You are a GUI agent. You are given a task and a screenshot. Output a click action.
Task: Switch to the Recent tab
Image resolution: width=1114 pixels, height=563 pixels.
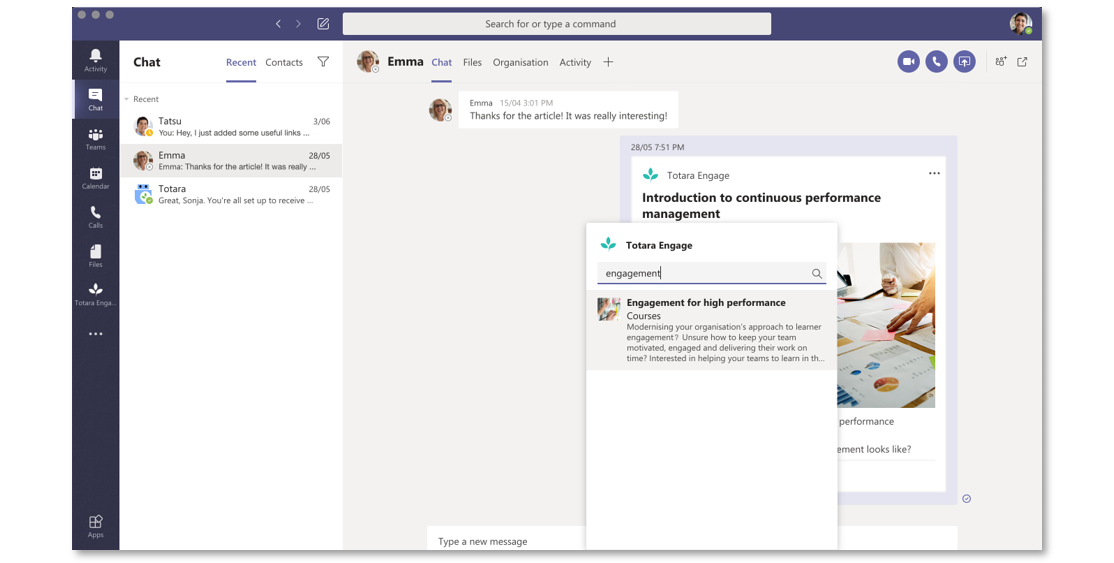[x=241, y=63]
